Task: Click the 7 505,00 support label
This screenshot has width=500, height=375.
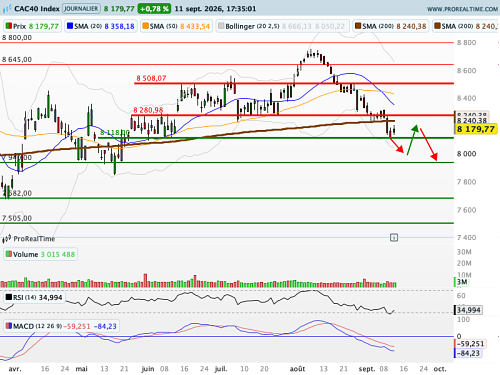Action: (x=17, y=218)
